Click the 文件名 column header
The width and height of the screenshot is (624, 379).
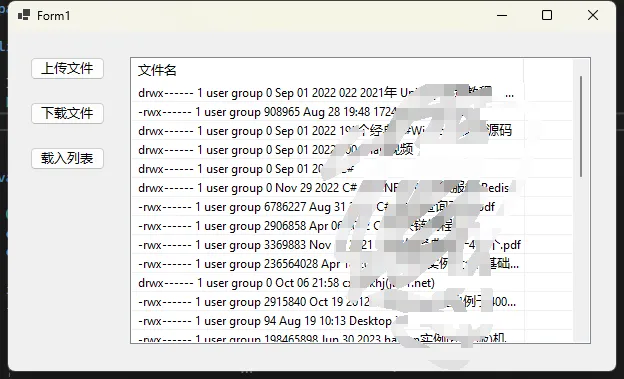[x=328, y=70]
